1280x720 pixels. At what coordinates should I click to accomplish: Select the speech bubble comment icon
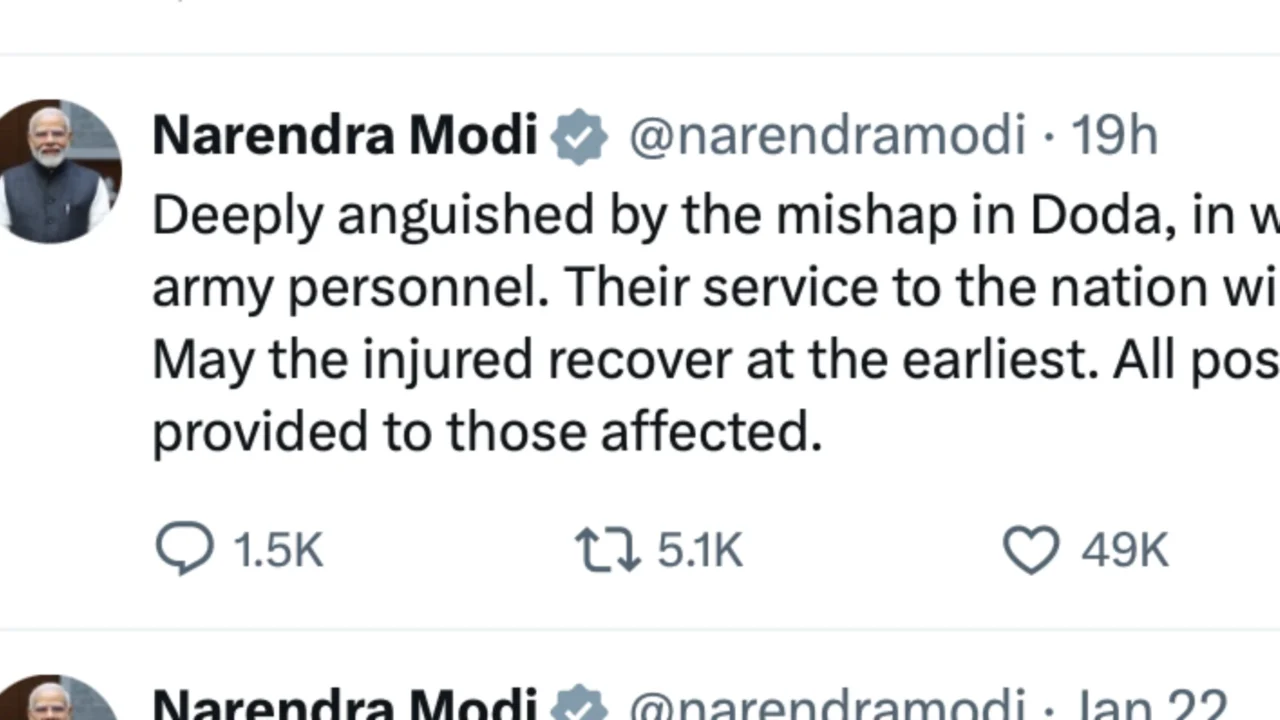click(x=184, y=548)
